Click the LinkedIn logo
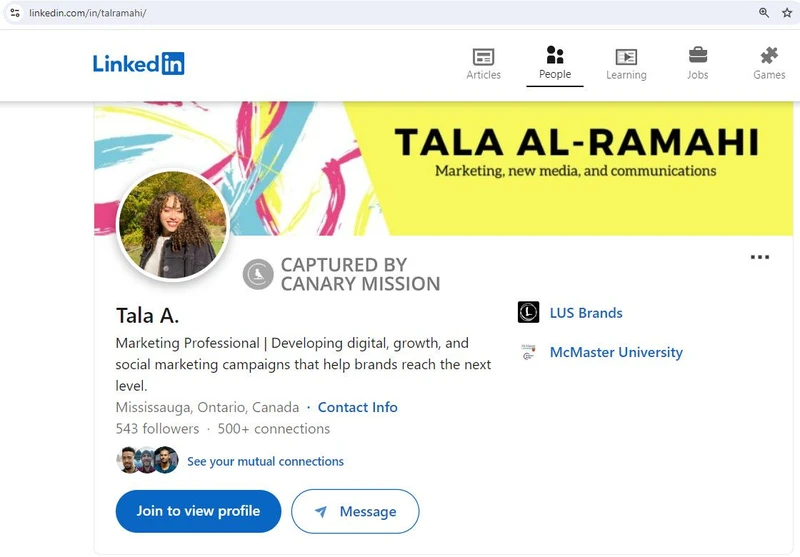Screen dimensions: 800x557 tap(138, 64)
